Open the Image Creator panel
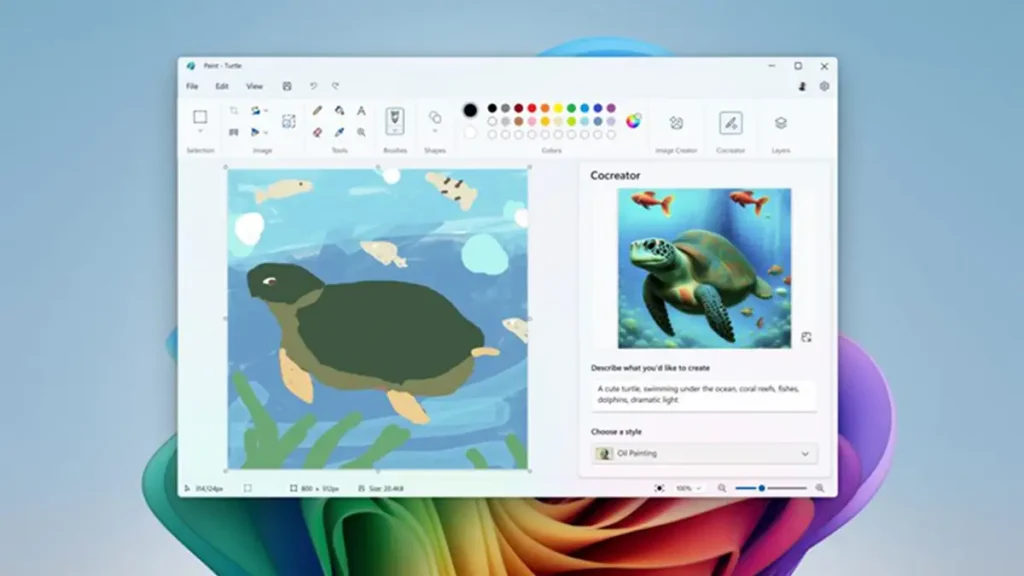 pos(676,123)
